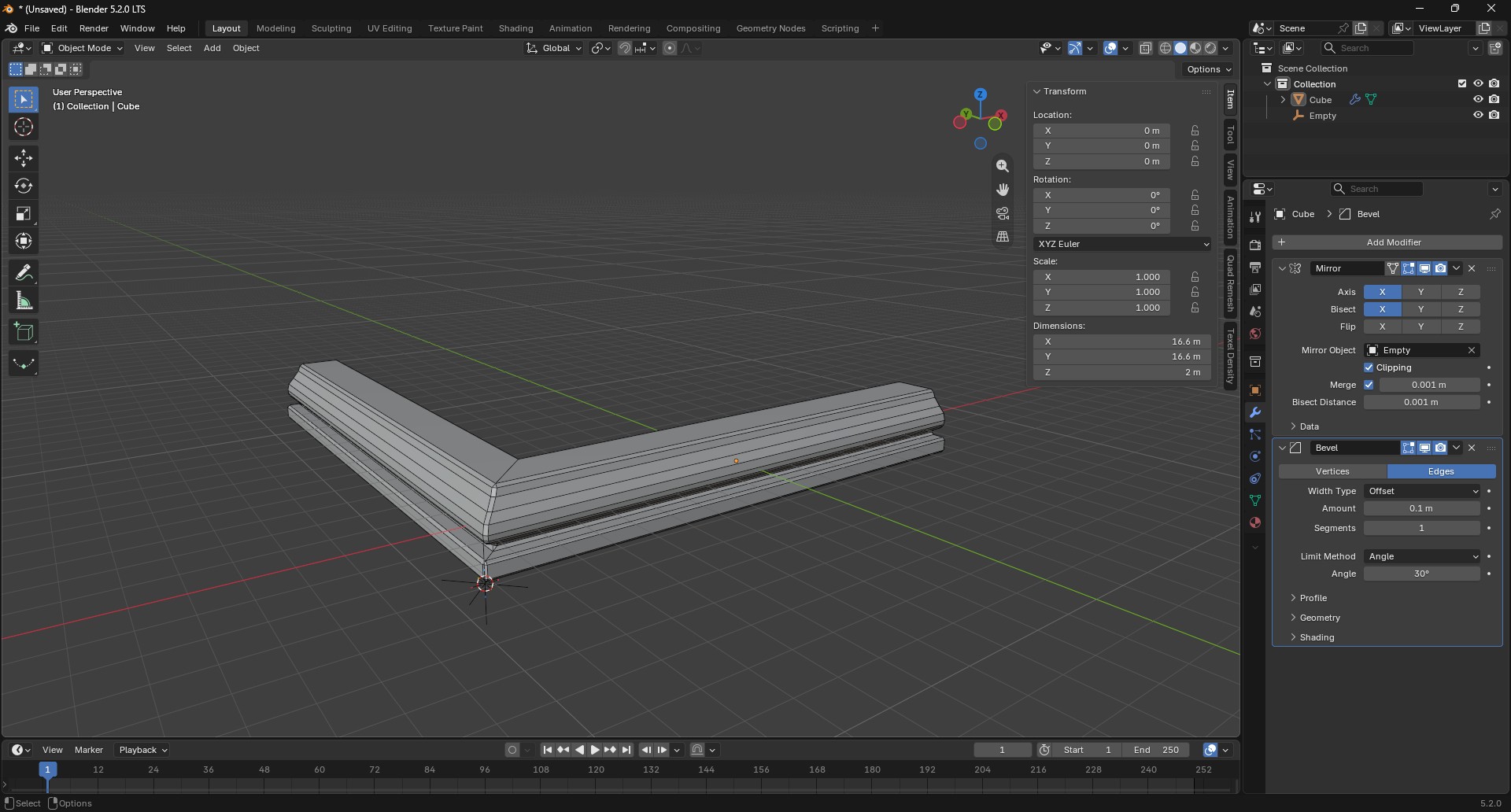Choose the Measure tool

[x=24, y=301]
